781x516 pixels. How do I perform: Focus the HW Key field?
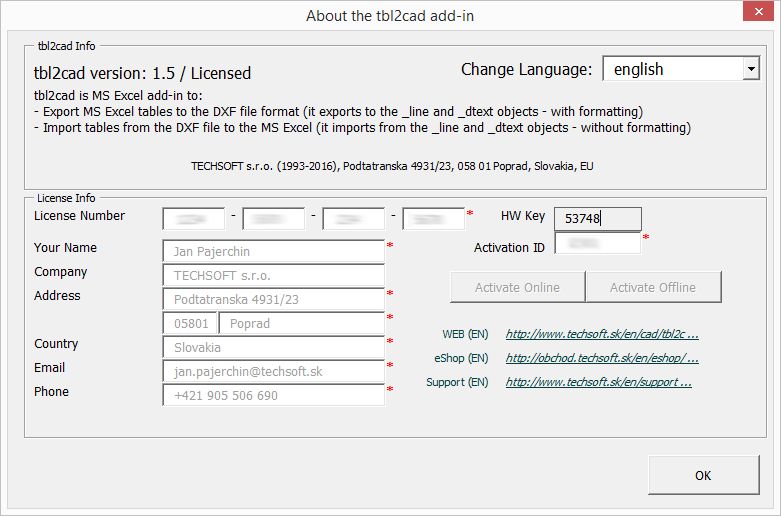click(x=597, y=219)
